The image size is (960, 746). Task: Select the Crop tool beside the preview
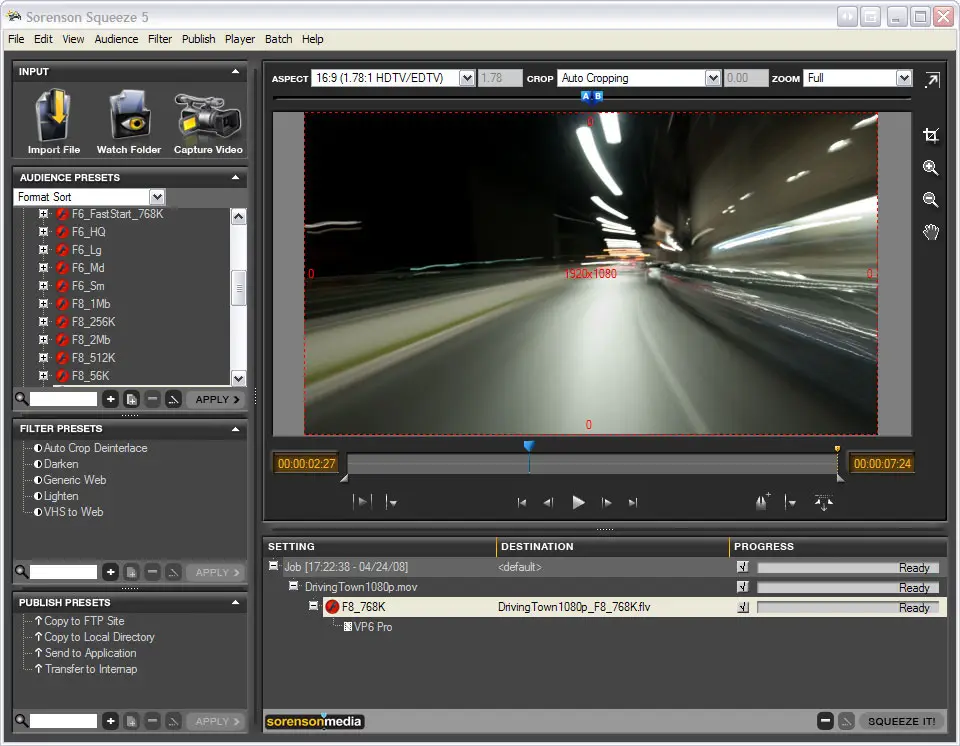[931, 135]
